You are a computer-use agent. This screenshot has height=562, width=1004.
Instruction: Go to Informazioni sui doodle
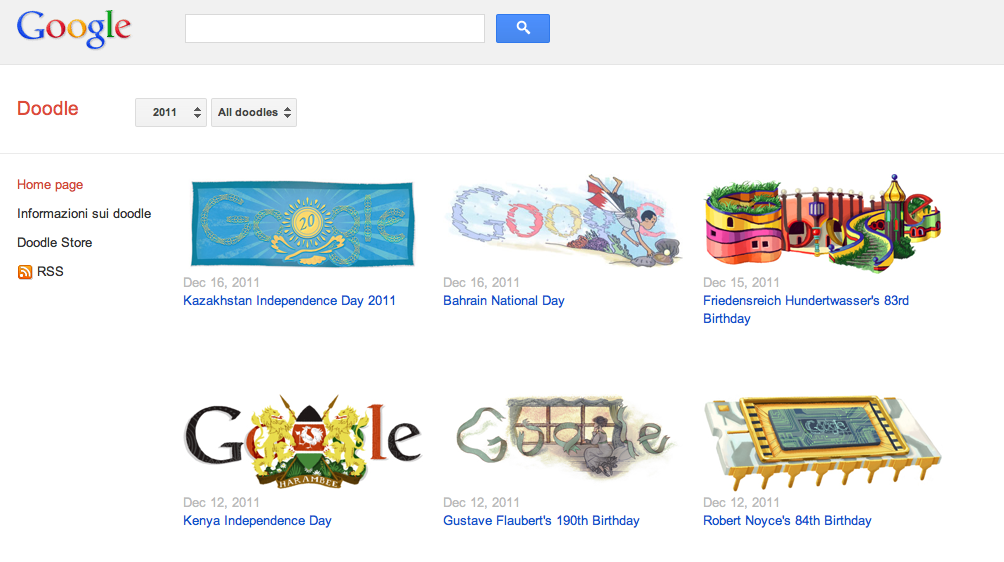coord(84,214)
